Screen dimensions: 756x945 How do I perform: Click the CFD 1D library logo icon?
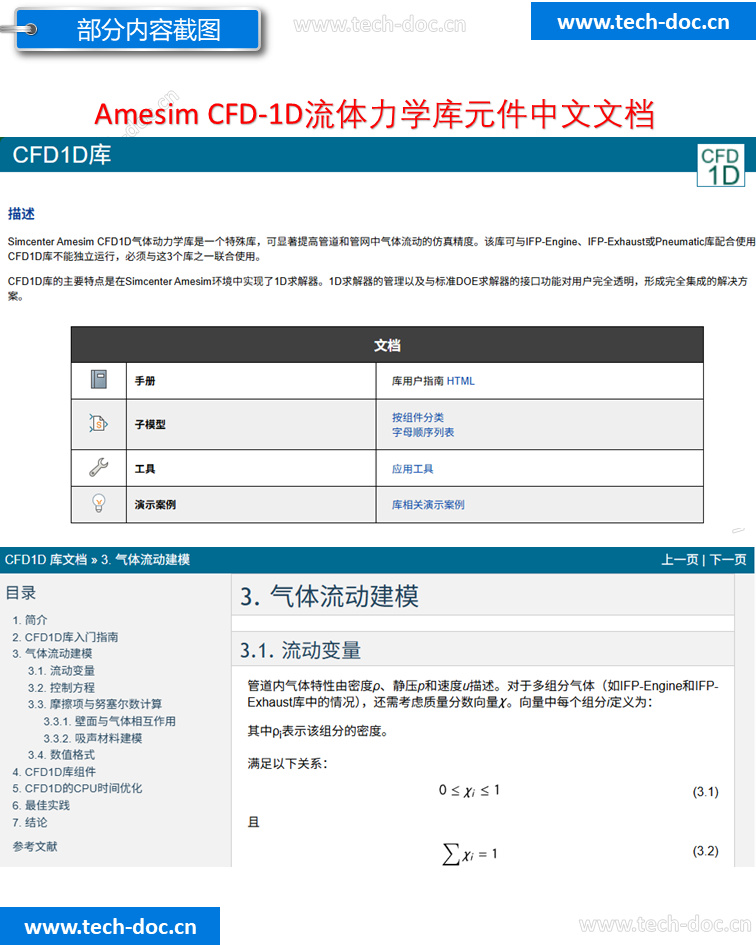click(720, 165)
